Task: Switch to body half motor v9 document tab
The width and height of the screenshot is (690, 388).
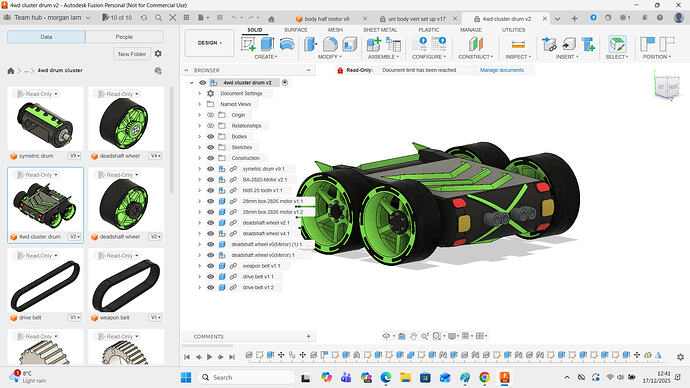Action: point(327,19)
